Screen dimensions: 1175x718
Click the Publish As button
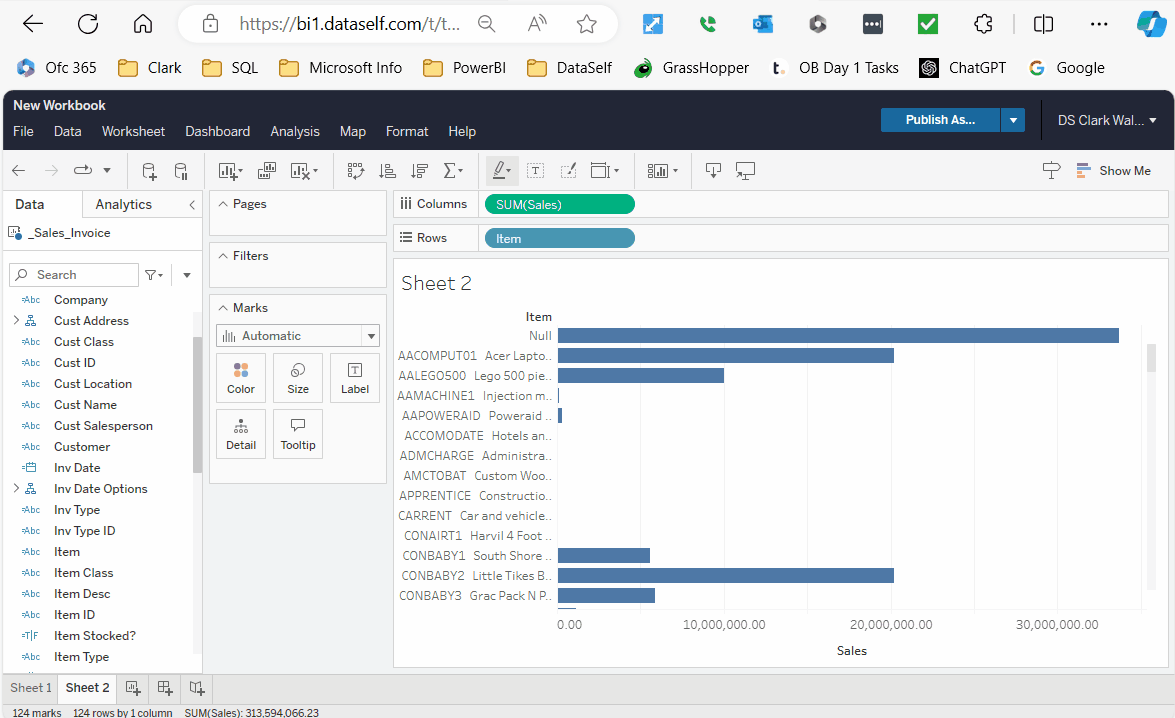(x=940, y=120)
